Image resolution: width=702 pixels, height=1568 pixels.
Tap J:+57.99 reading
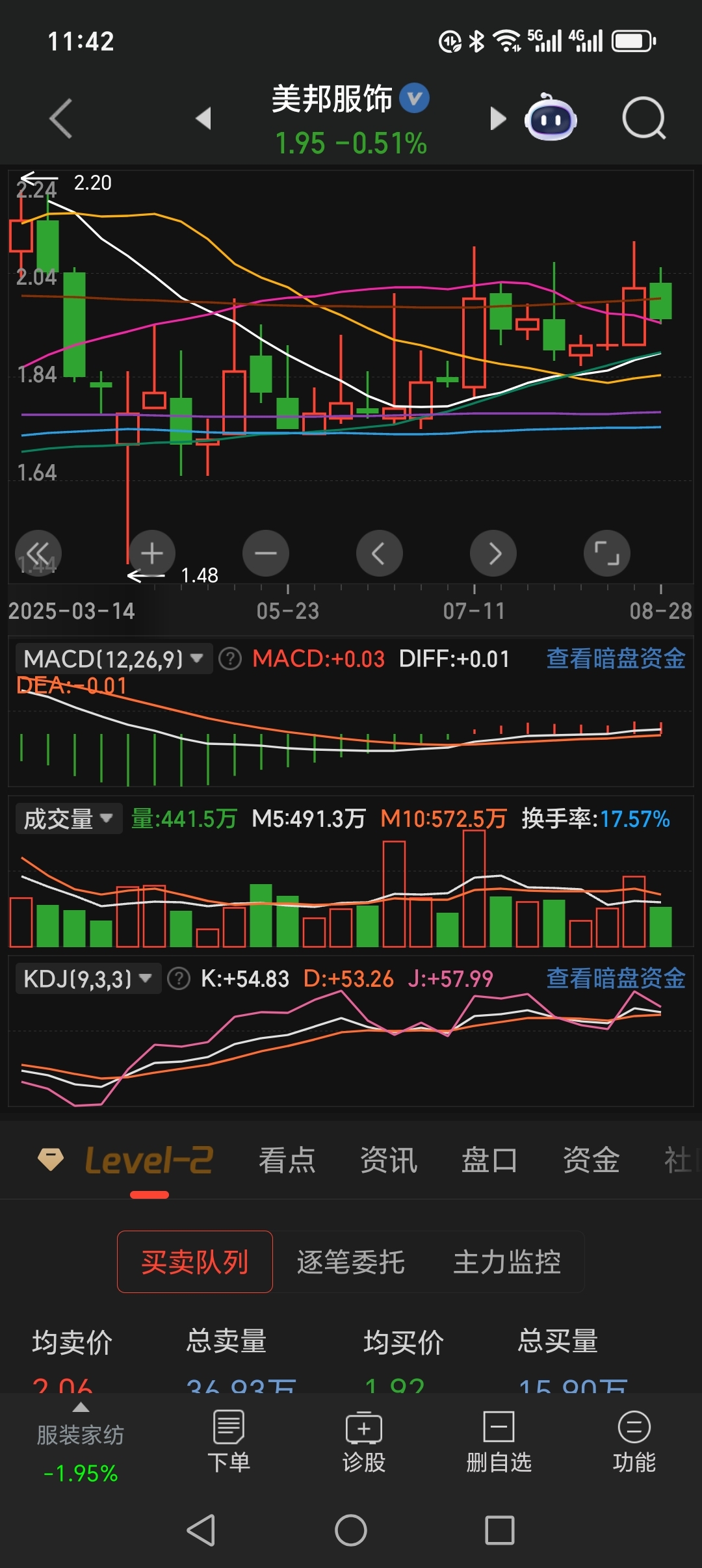pyautogui.click(x=450, y=978)
